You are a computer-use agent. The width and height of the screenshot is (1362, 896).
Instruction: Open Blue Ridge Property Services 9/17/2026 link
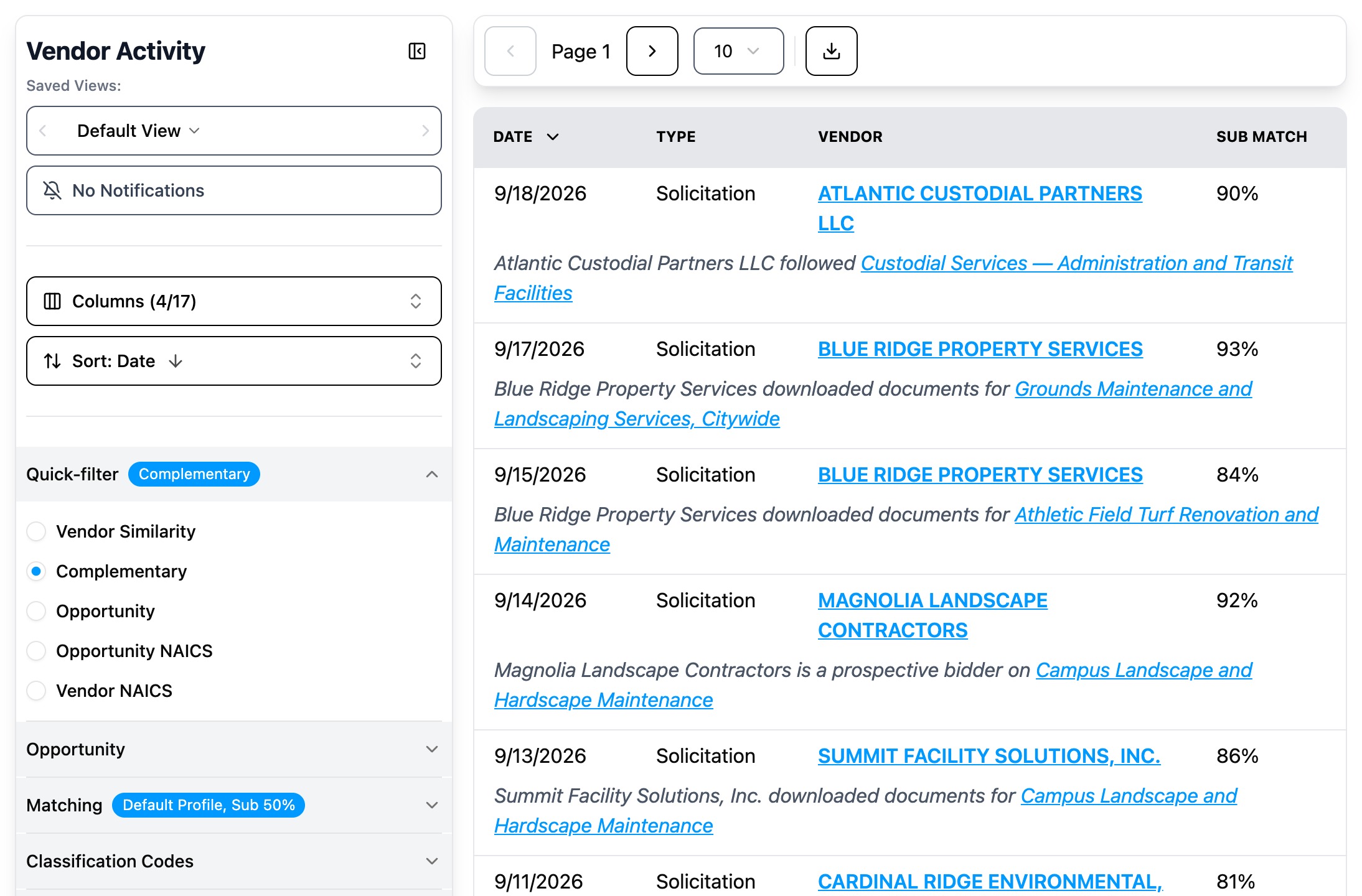tap(980, 349)
